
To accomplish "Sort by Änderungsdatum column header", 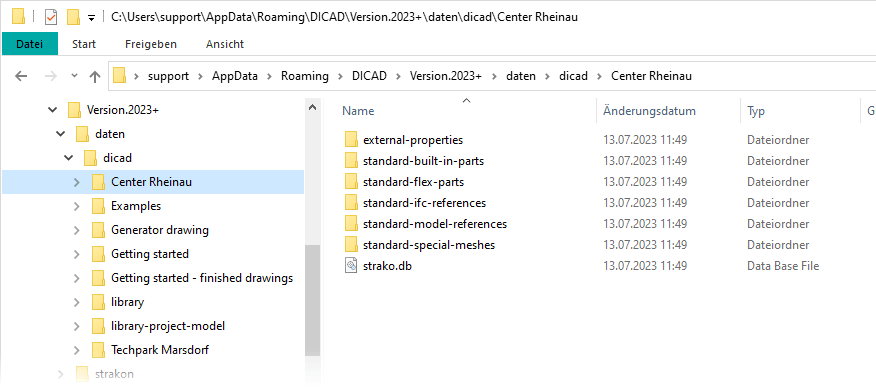I will 650,111.
